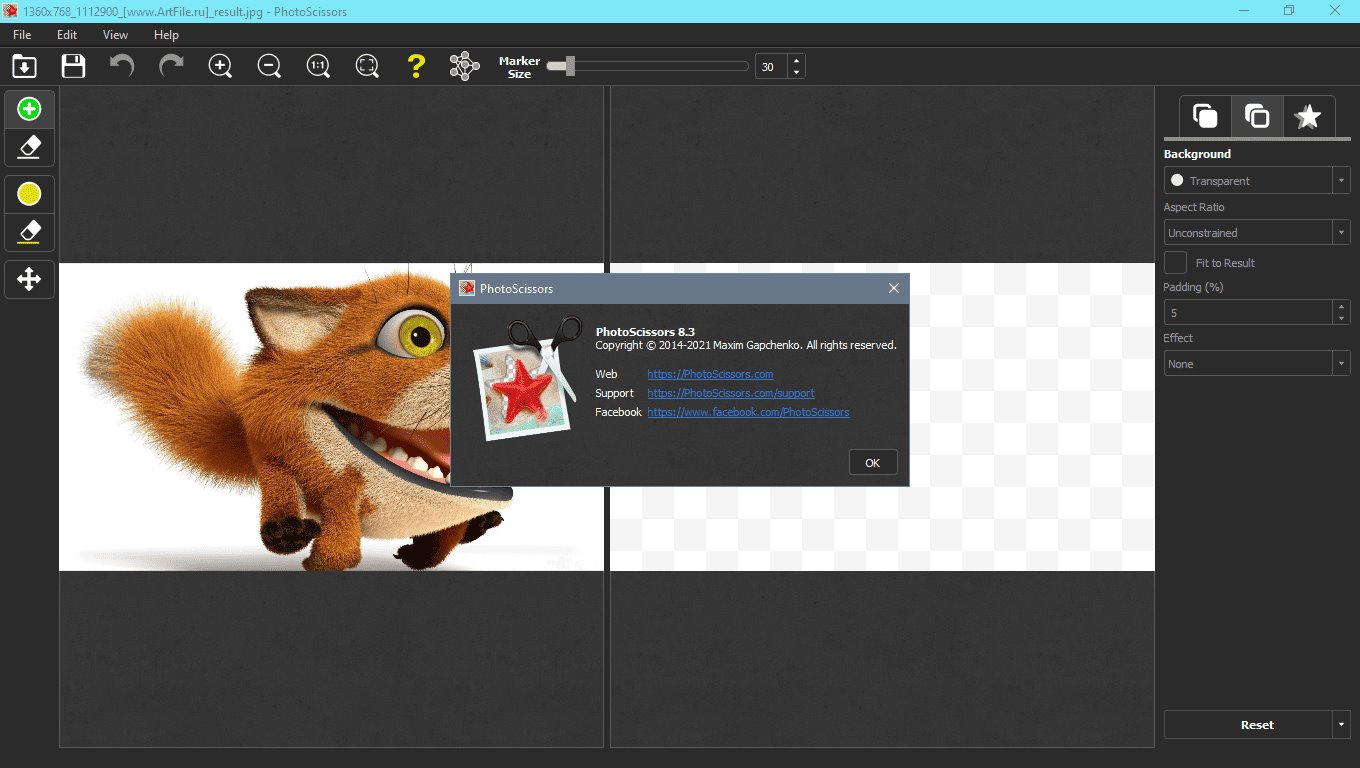Screen dimensions: 1360x768
Task: Open the Effect None dropdown
Action: pyautogui.click(x=1257, y=364)
